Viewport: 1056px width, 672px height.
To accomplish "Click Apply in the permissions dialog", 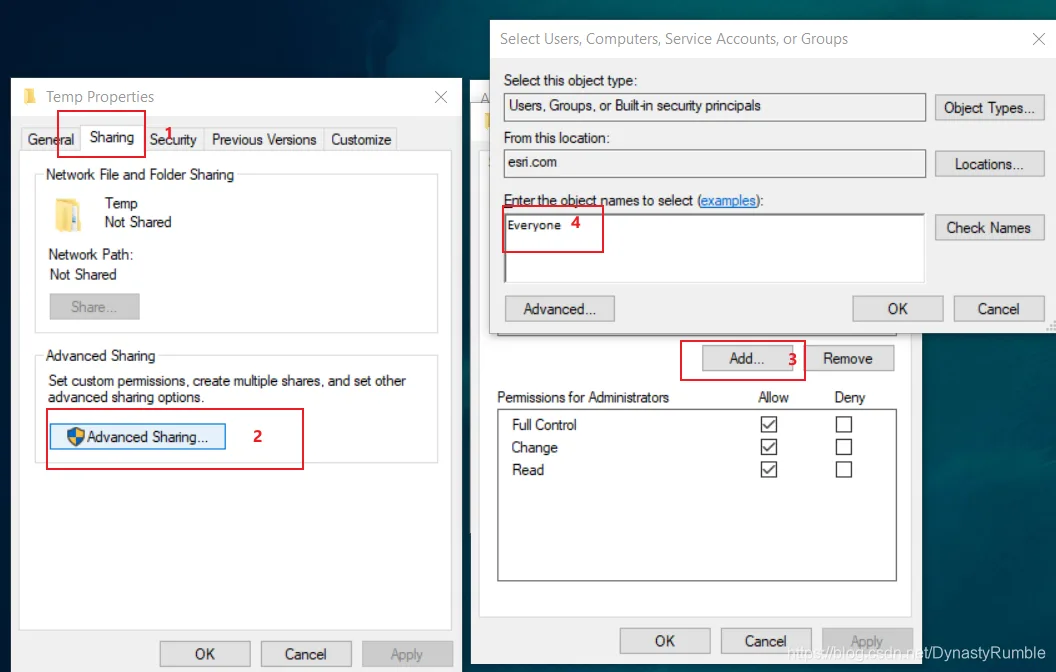I will 867,641.
